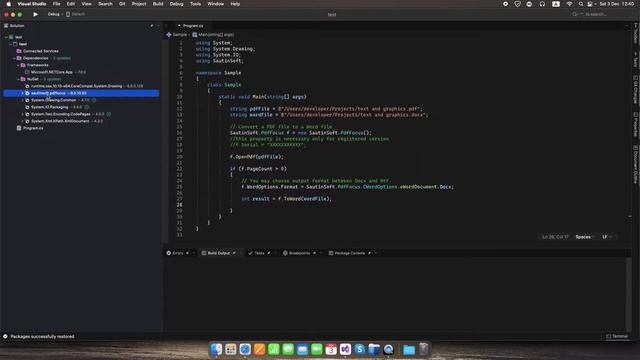The height and width of the screenshot is (360, 640).
Task: Open the Project menu
Action: [x=139, y=4]
